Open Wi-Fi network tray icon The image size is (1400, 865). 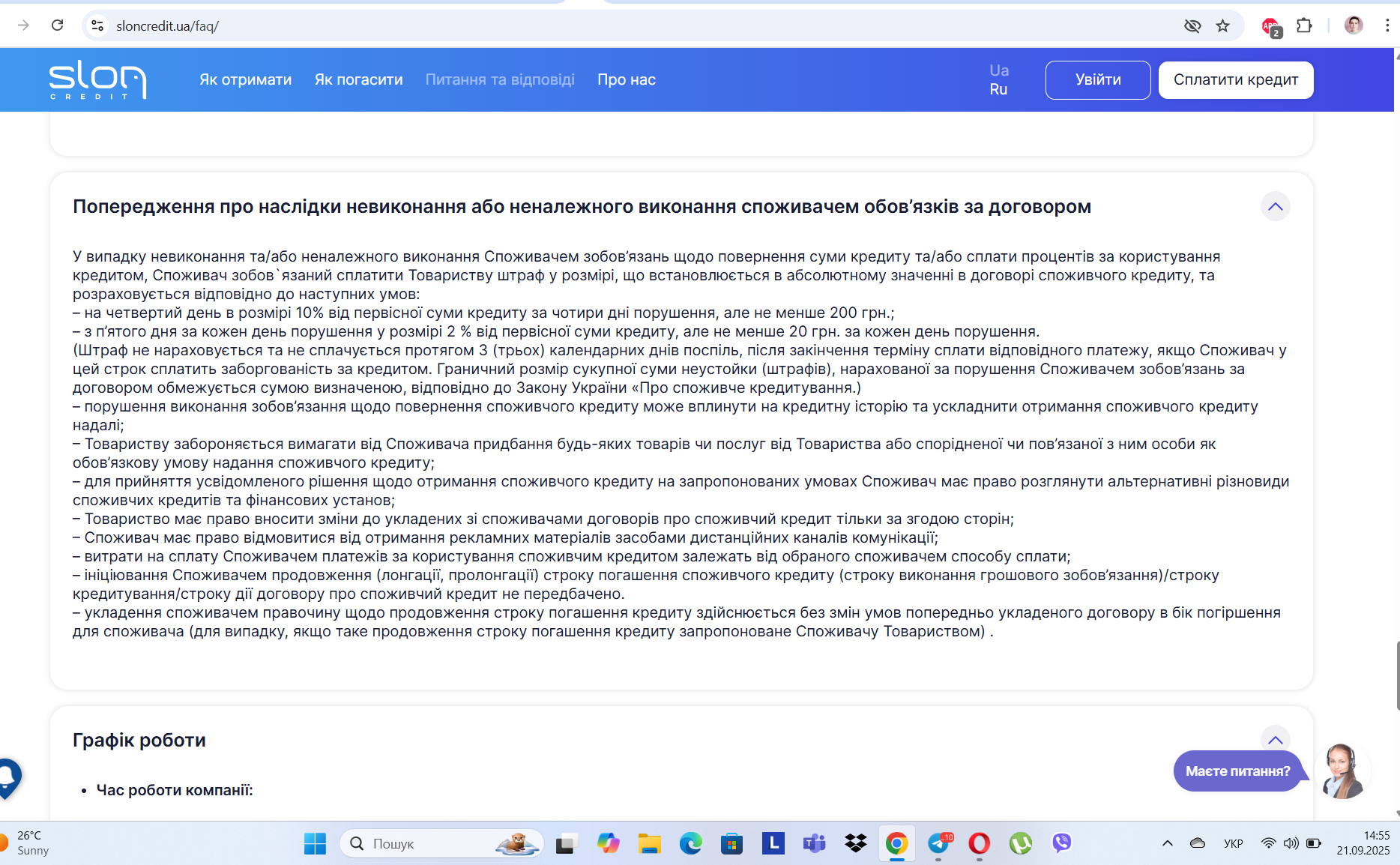pos(1268,843)
